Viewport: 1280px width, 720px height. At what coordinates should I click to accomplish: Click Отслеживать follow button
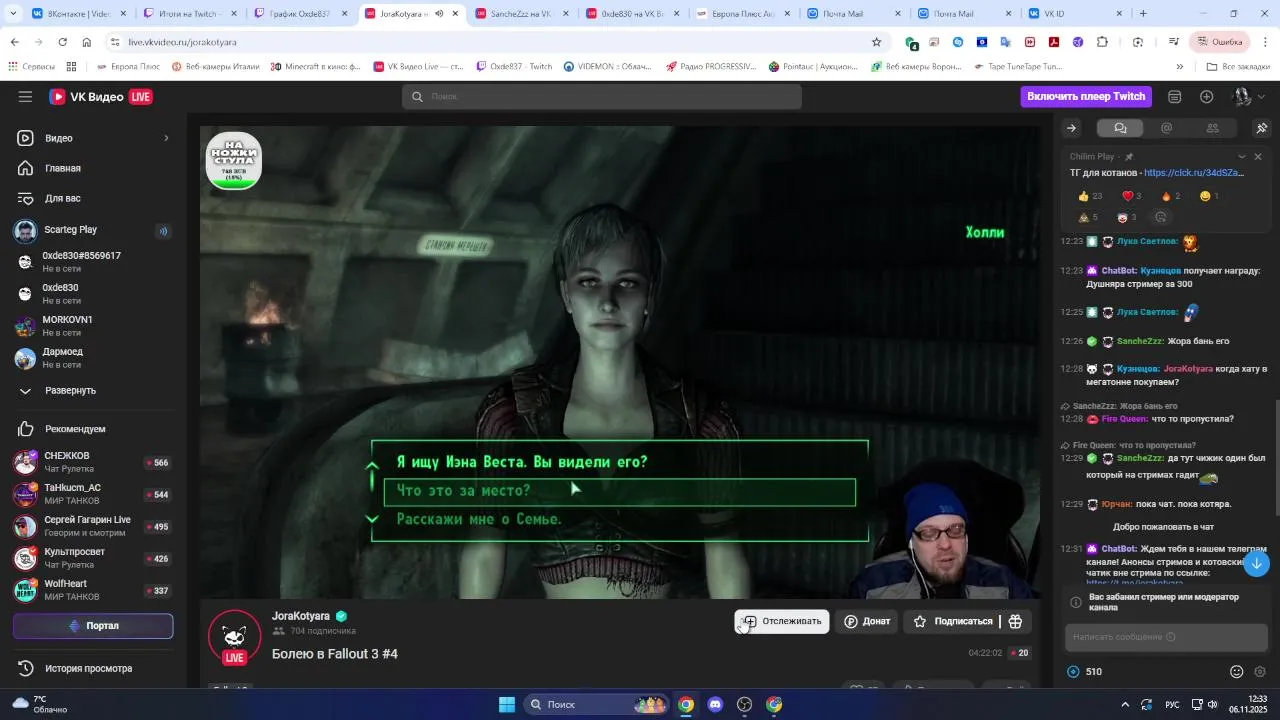click(782, 621)
